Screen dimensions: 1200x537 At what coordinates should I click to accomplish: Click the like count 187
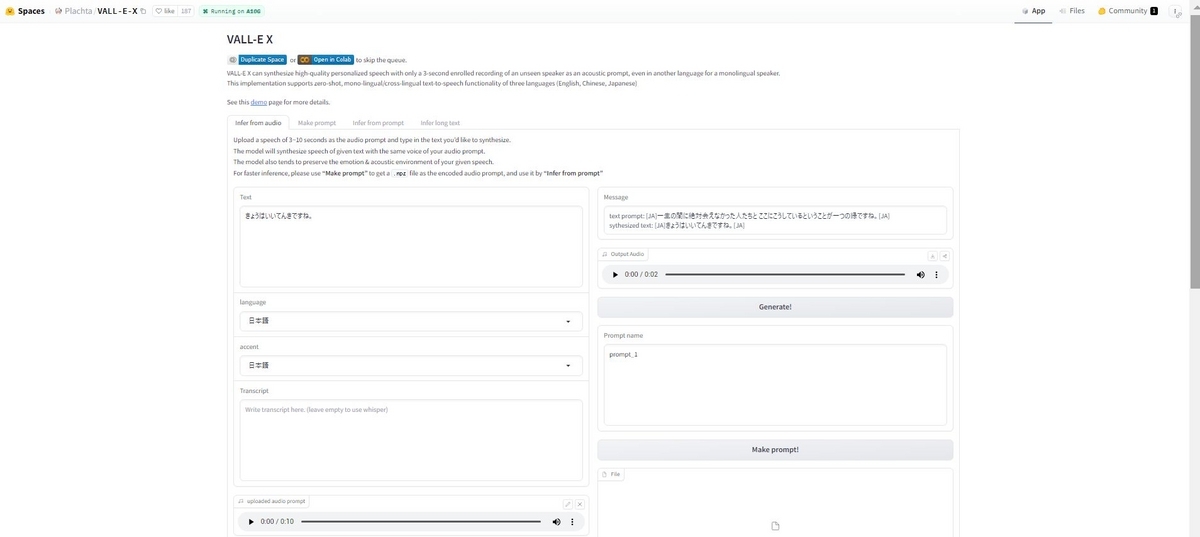coord(186,11)
